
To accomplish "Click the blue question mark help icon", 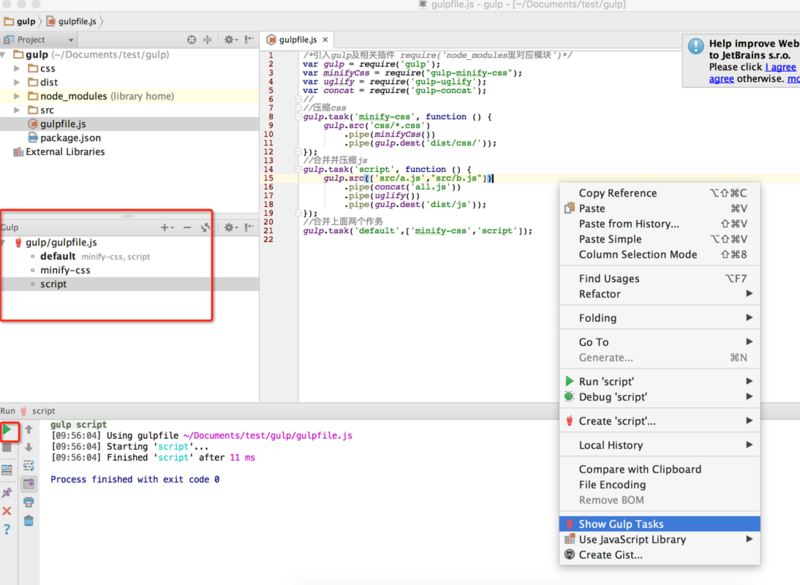I will click(x=7, y=529).
